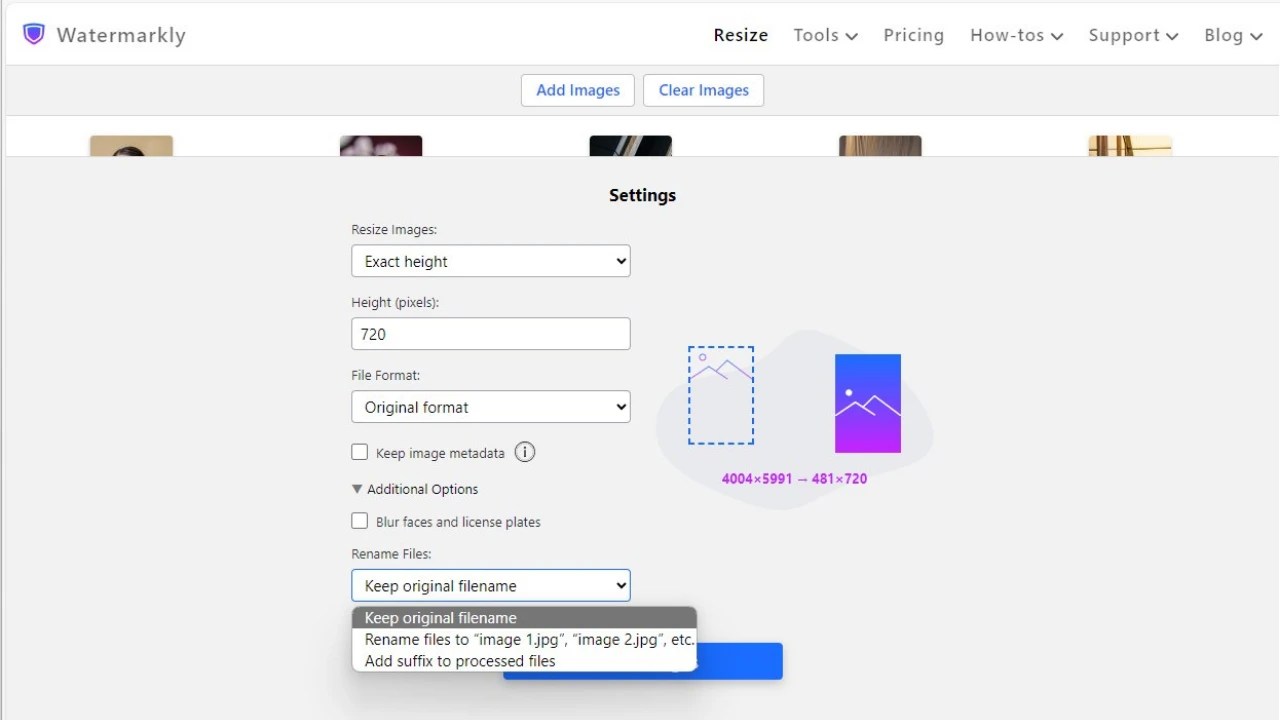Switch to the Resize tab
The width and height of the screenshot is (1280, 720).
coord(740,35)
